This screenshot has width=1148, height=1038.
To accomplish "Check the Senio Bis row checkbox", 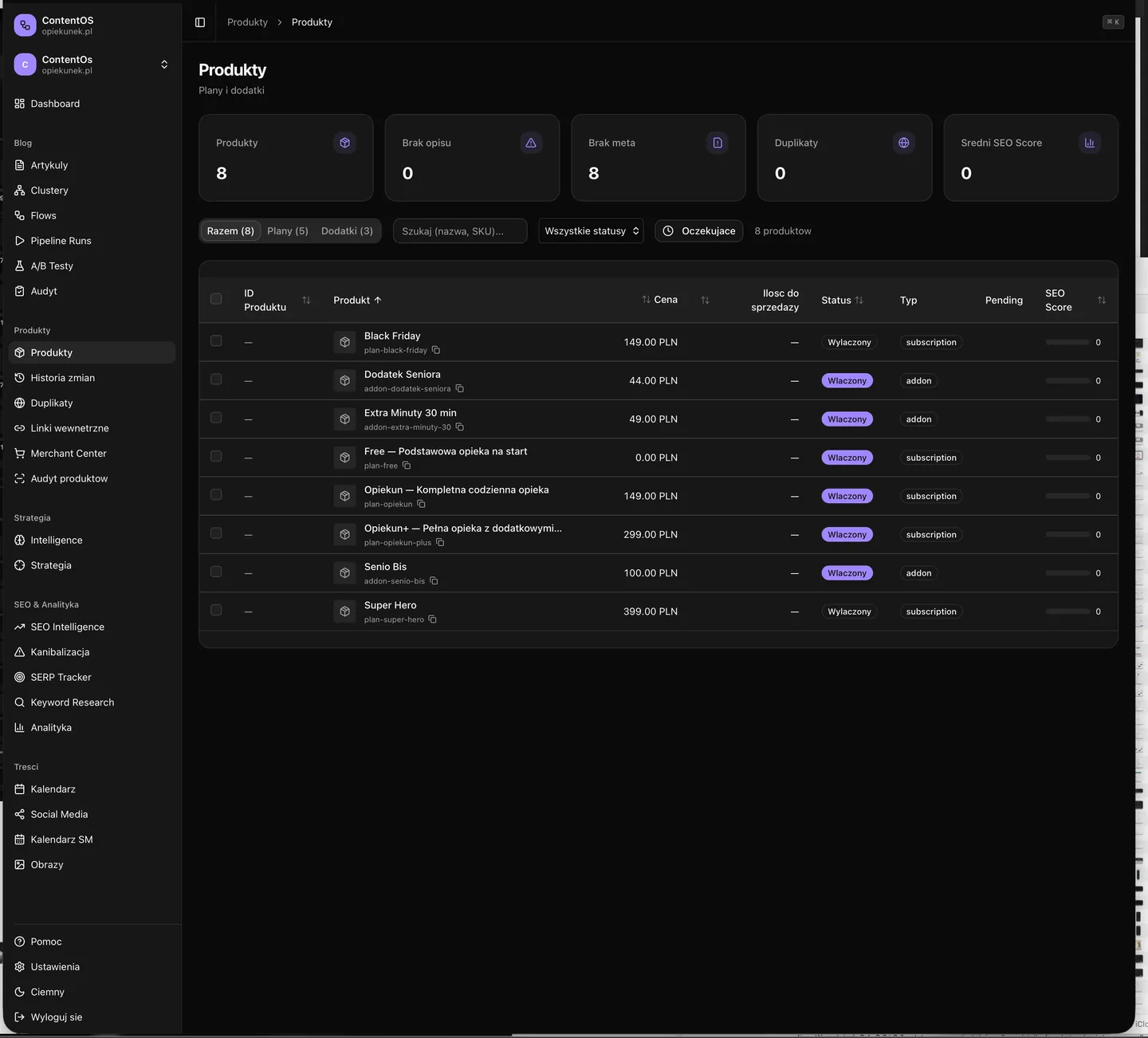I will [x=216, y=572].
